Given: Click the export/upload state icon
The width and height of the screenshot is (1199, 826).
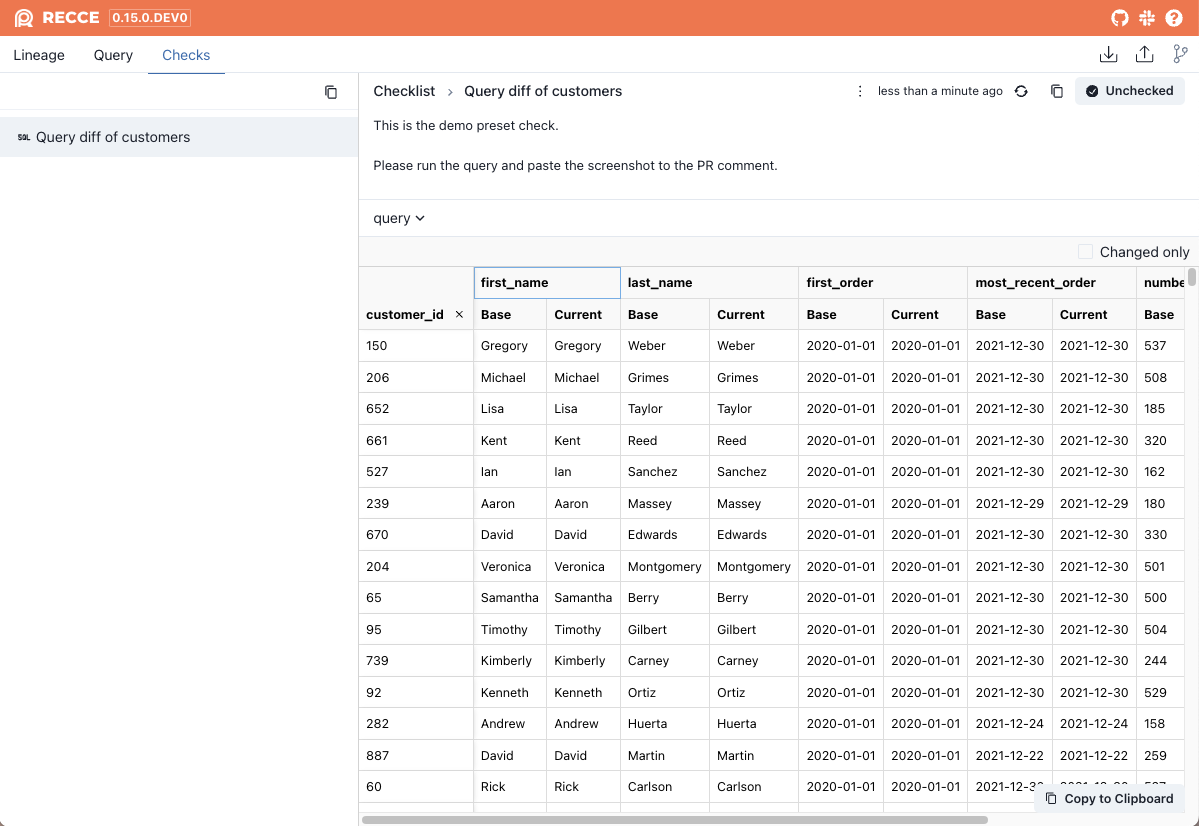Looking at the screenshot, I should click(x=1145, y=55).
